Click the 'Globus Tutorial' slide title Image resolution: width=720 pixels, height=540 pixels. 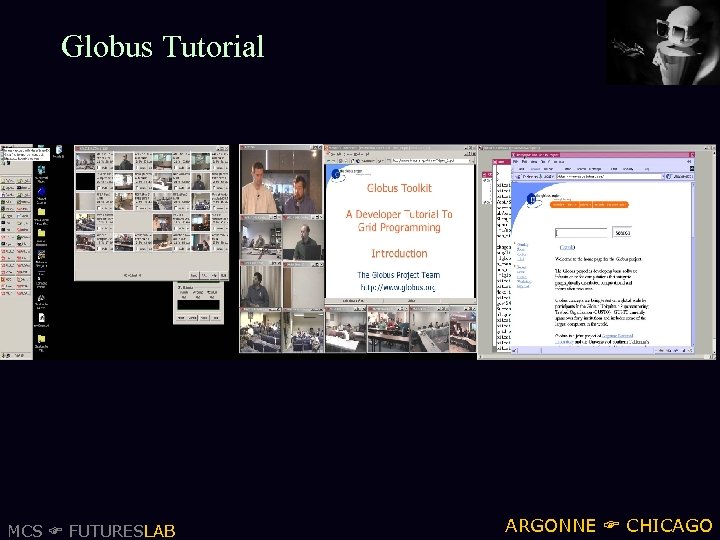(x=163, y=46)
